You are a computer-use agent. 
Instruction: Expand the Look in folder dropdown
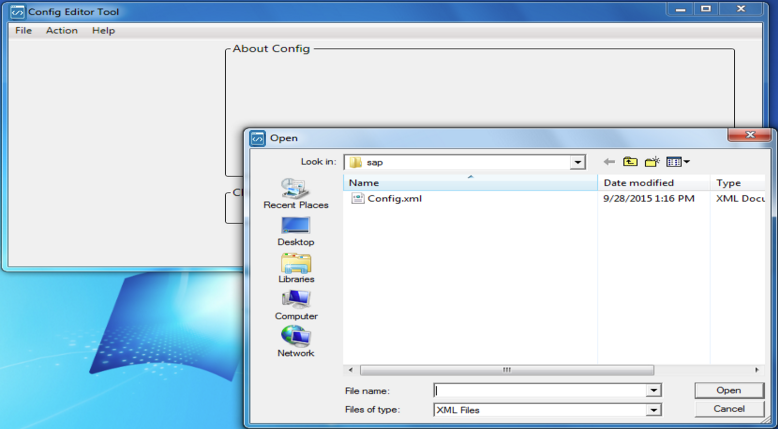tap(577, 162)
